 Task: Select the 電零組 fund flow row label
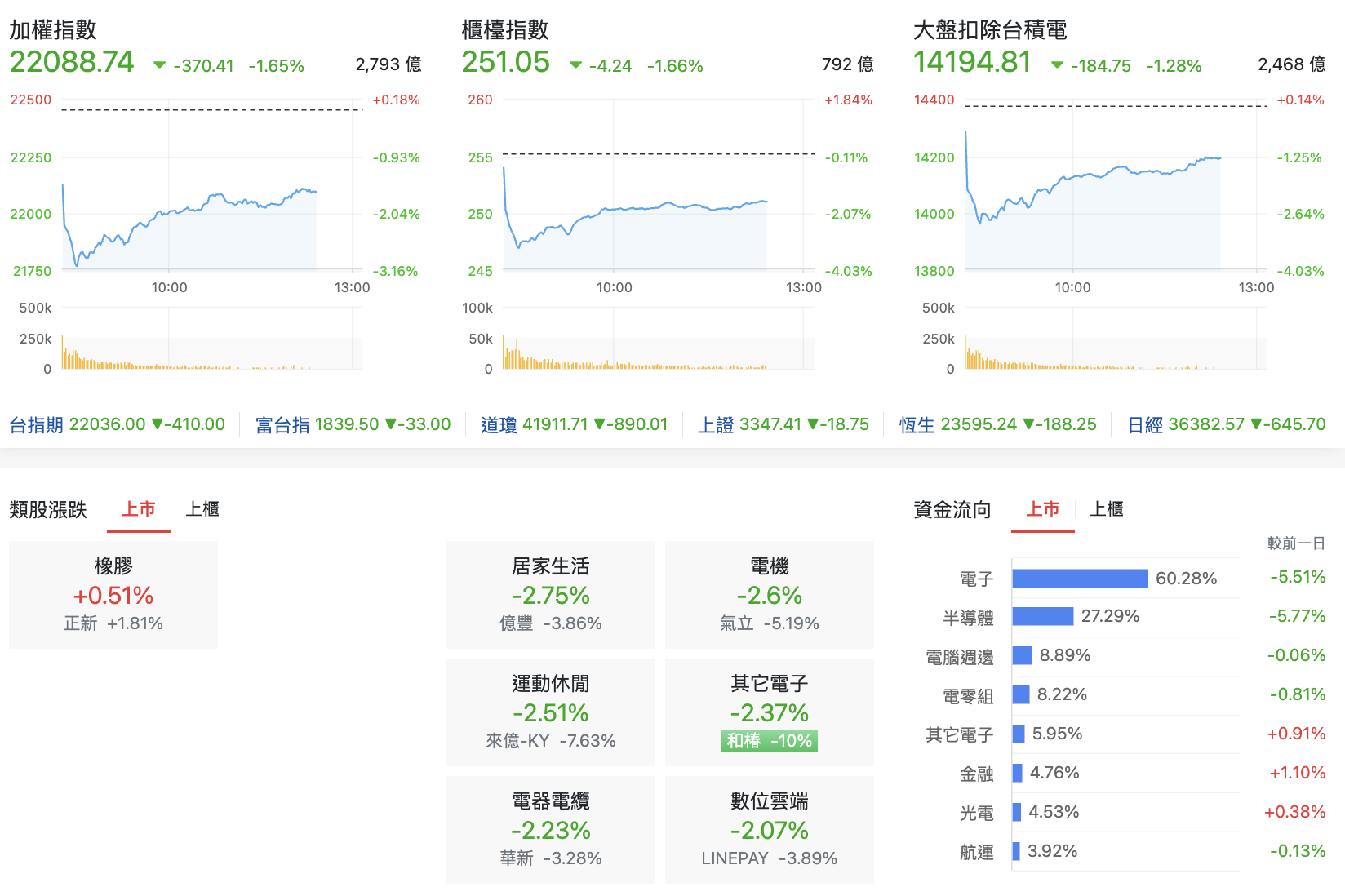(x=968, y=696)
